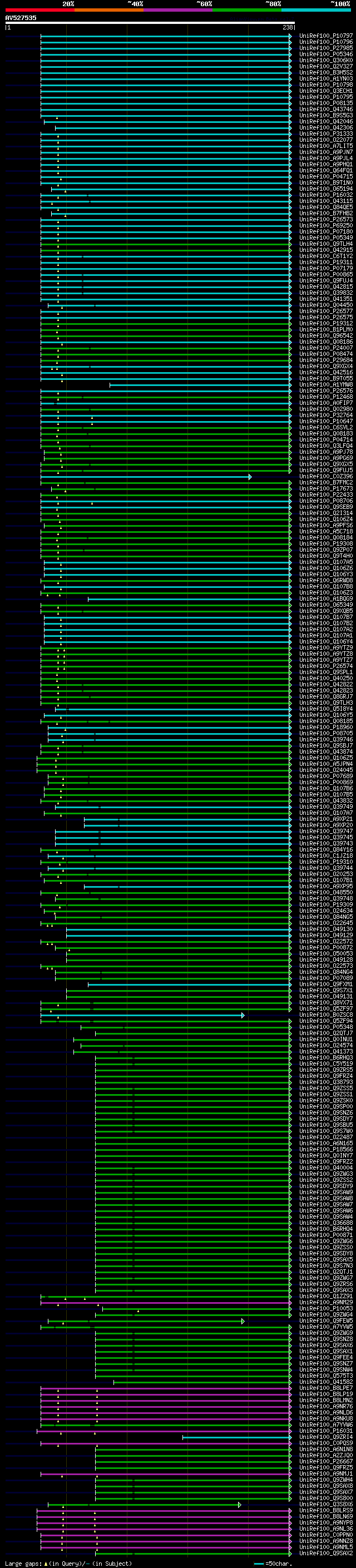Select hit UniRef100_P05346
Viewport: 356px width, 1568px height.
point(326,54)
